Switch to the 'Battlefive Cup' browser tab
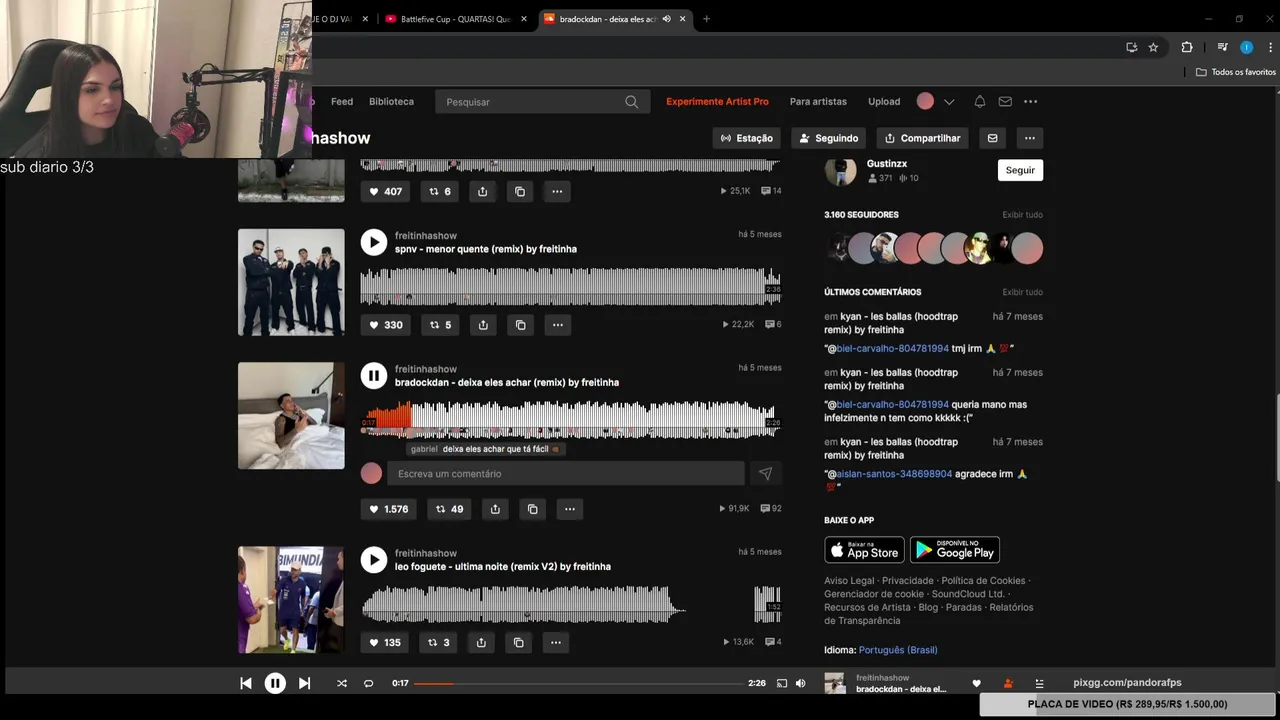 coord(455,19)
